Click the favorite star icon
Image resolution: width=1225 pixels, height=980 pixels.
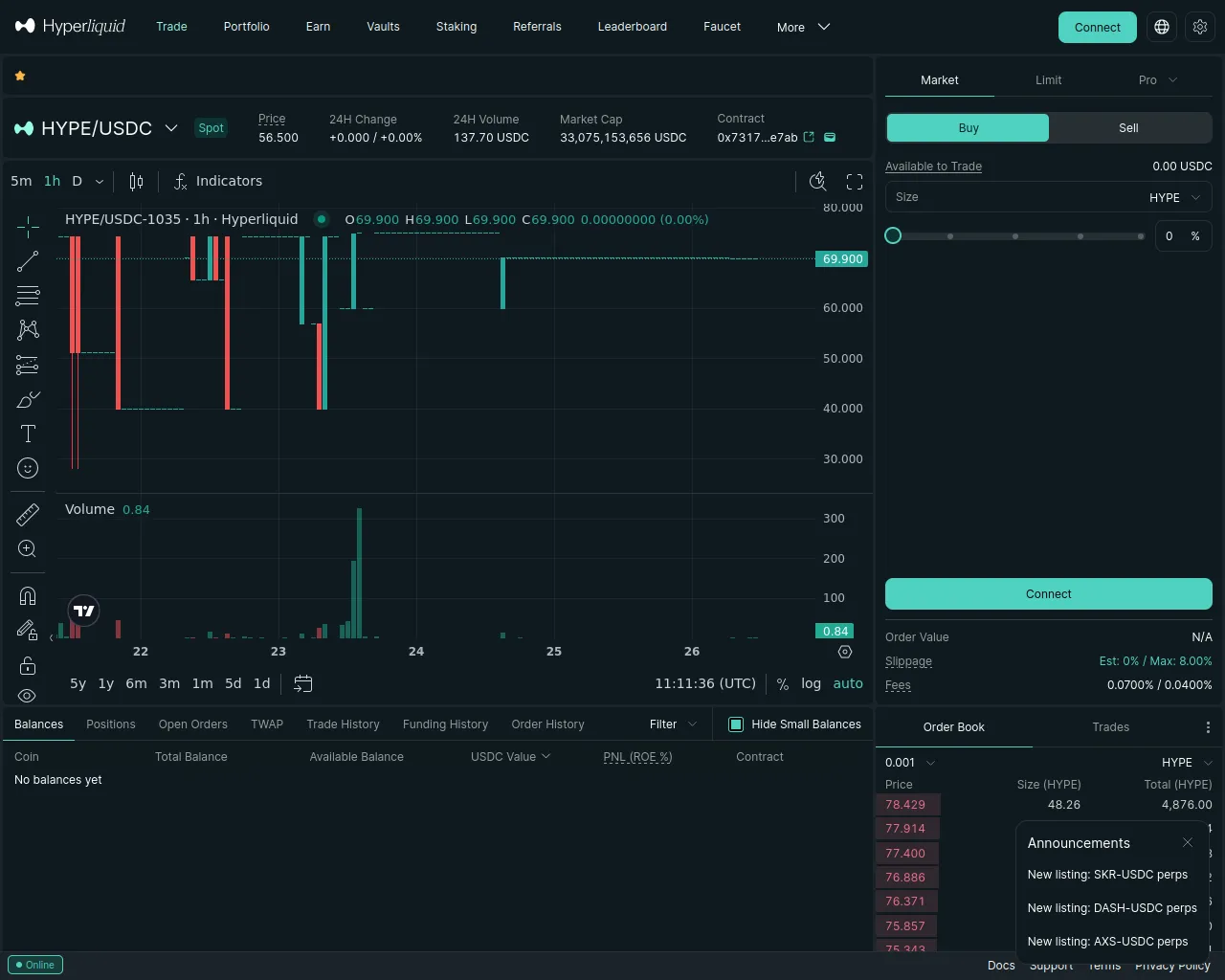pos(20,76)
